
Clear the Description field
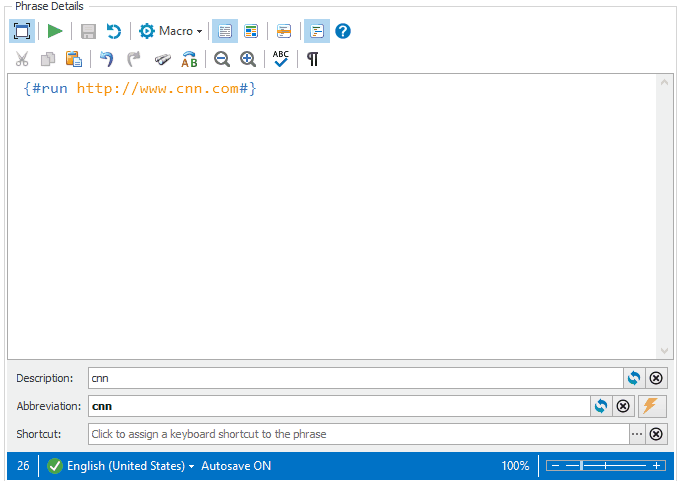coord(656,378)
